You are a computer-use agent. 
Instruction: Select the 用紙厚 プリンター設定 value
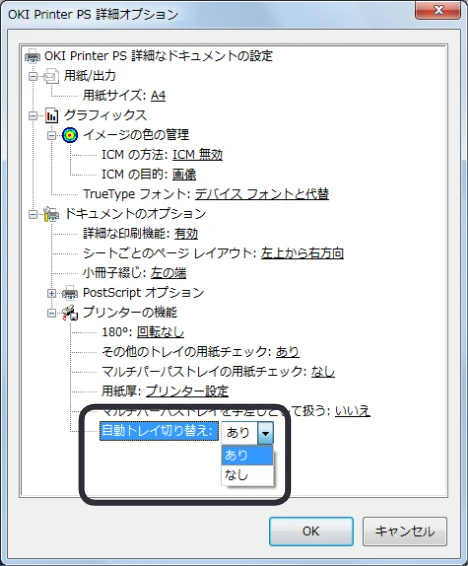point(187,391)
